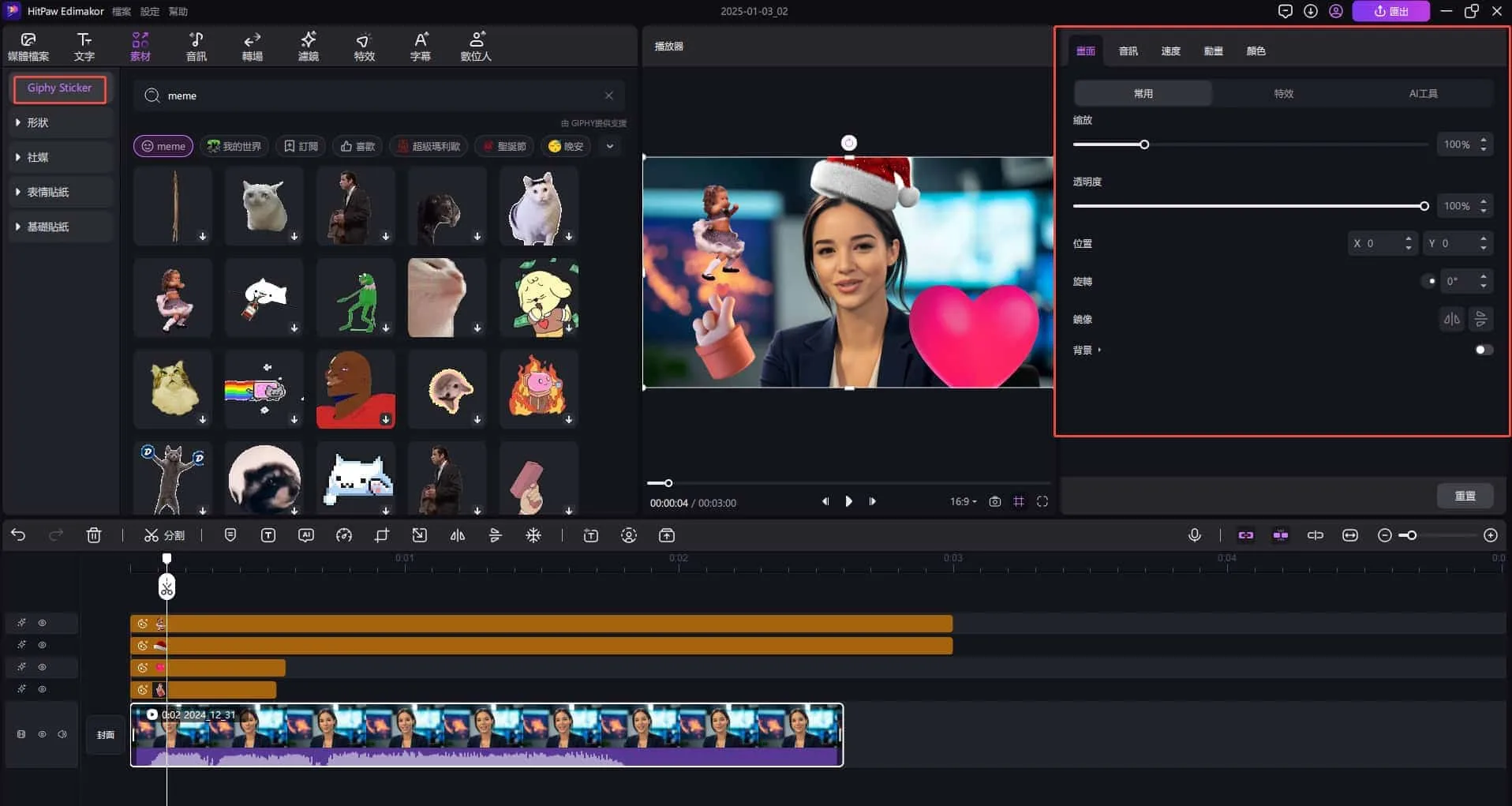Enter fullscreen preview mode
Image resolution: width=1512 pixels, height=806 pixels.
coord(1042,501)
